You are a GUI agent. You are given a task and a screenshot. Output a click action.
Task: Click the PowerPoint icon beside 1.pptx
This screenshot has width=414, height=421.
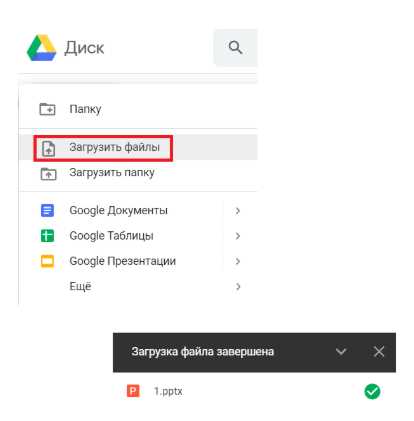click(x=133, y=391)
